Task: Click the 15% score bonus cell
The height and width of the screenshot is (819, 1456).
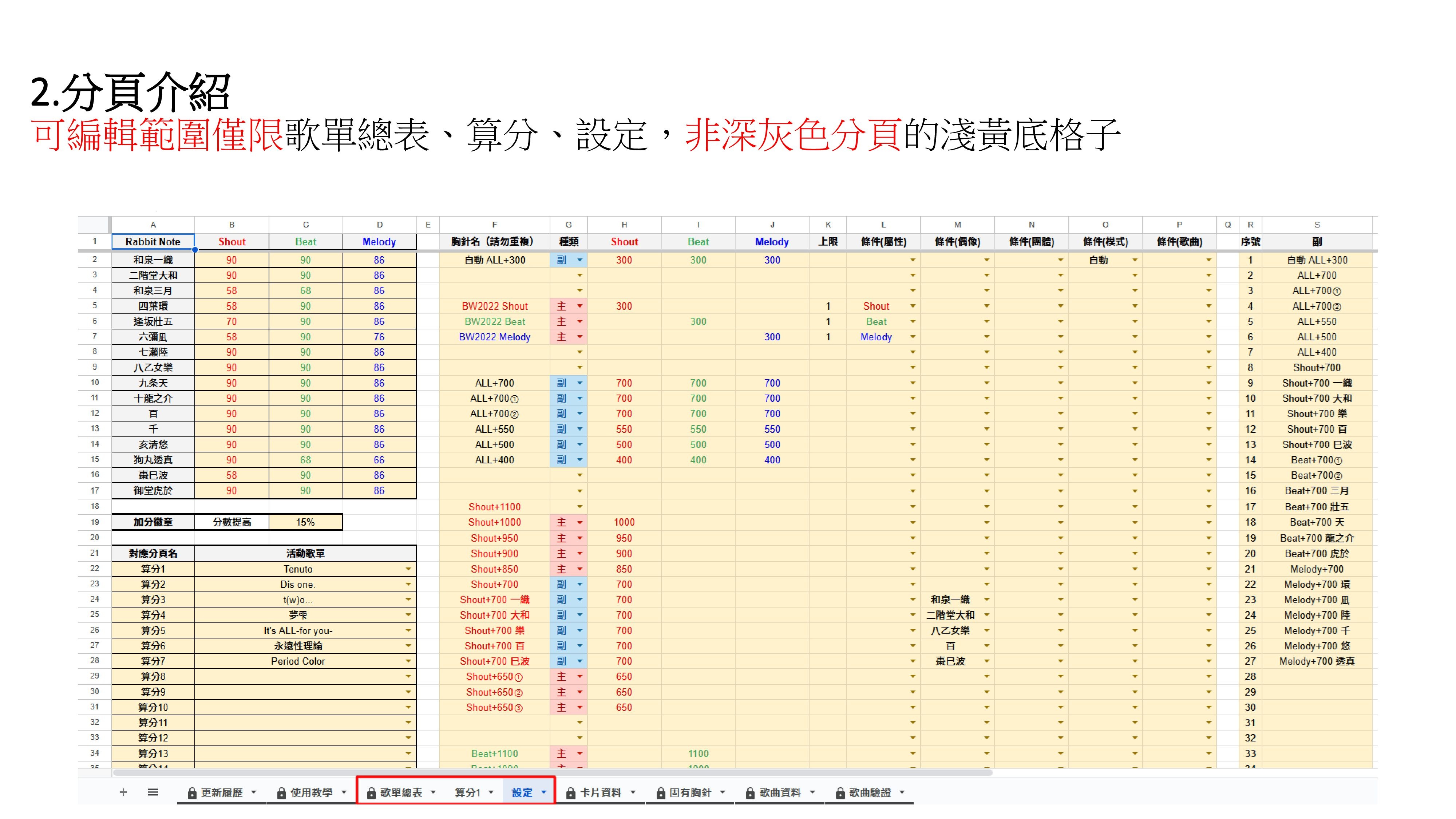Action: 305,522
